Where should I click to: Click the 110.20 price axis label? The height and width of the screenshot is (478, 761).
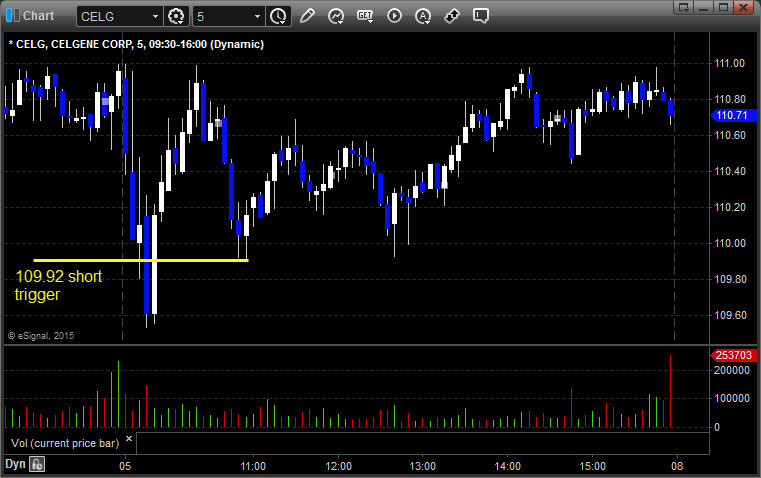pyautogui.click(x=729, y=207)
